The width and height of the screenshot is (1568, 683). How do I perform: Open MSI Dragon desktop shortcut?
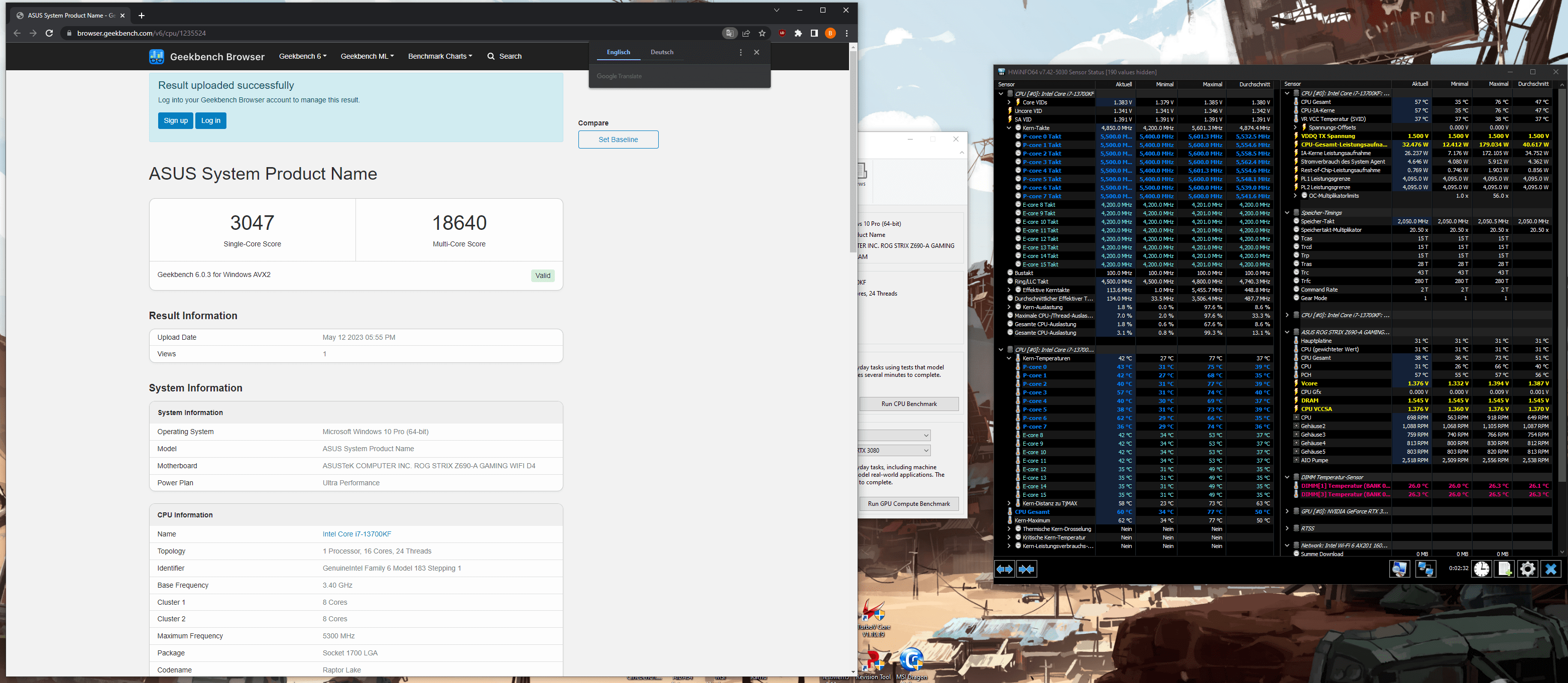point(912,664)
